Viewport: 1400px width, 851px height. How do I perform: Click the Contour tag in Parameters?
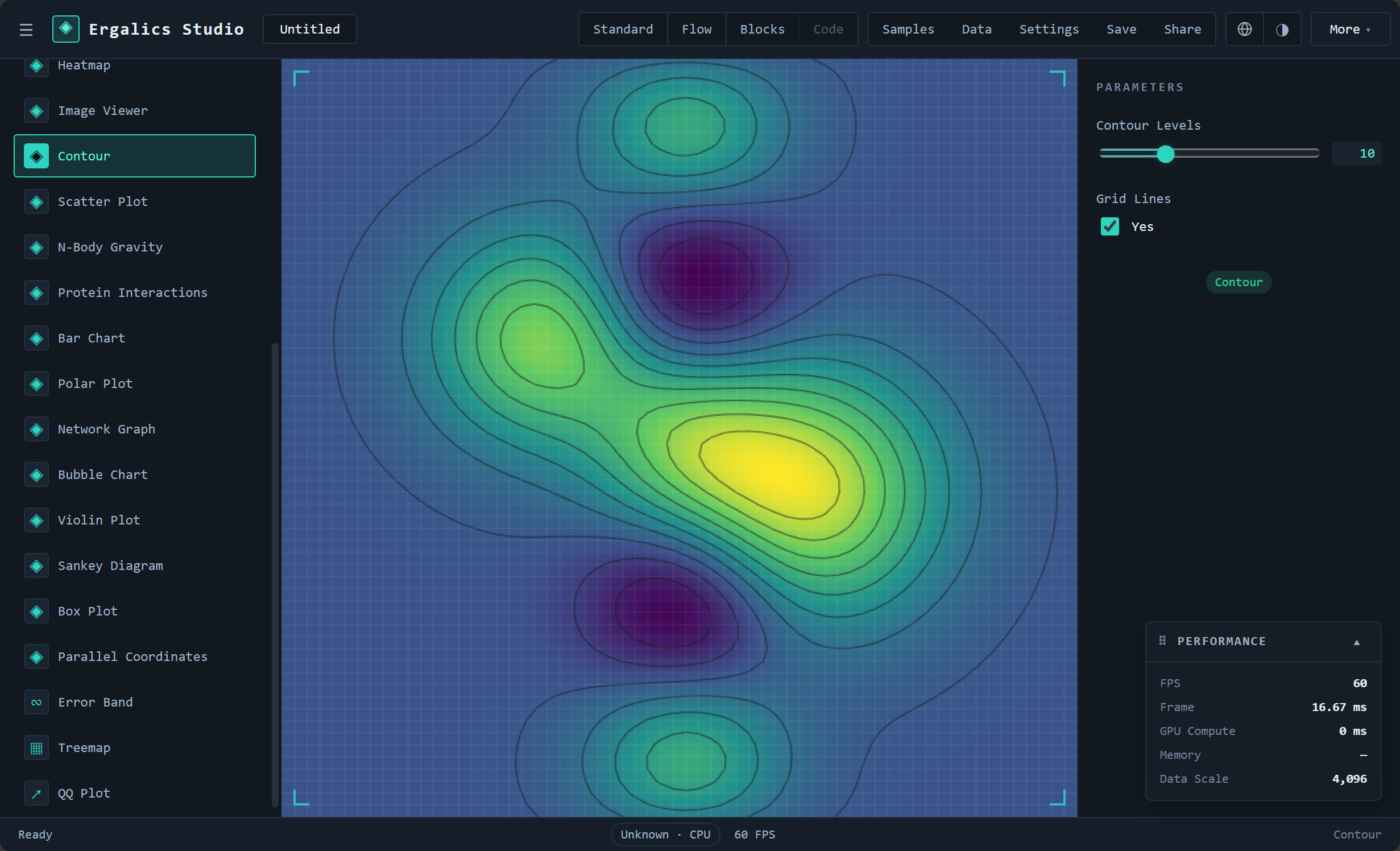click(1239, 282)
